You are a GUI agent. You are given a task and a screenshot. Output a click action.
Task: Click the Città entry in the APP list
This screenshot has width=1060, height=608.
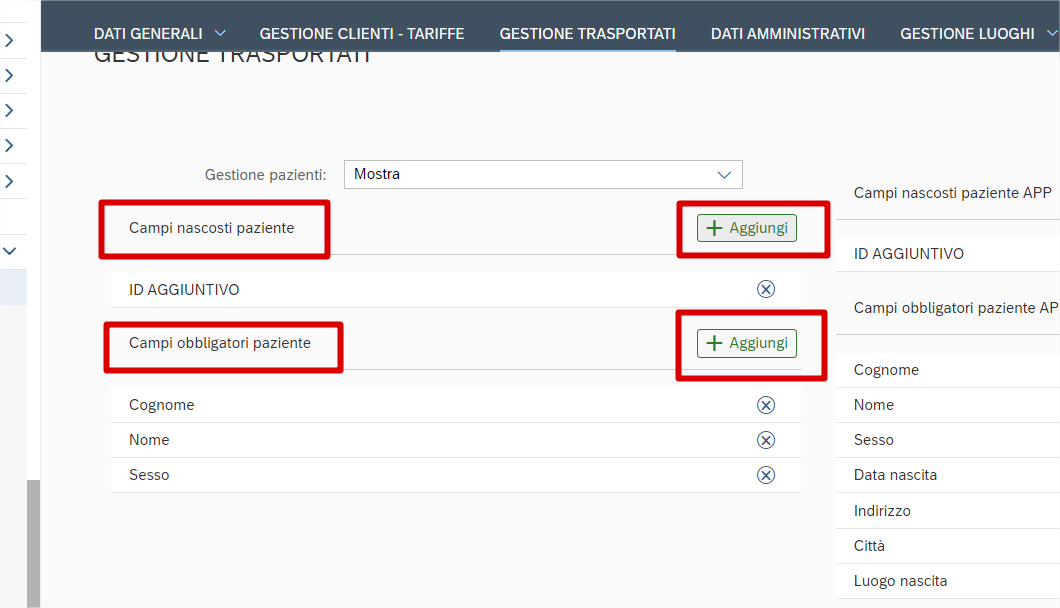pyautogui.click(x=869, y=546)
